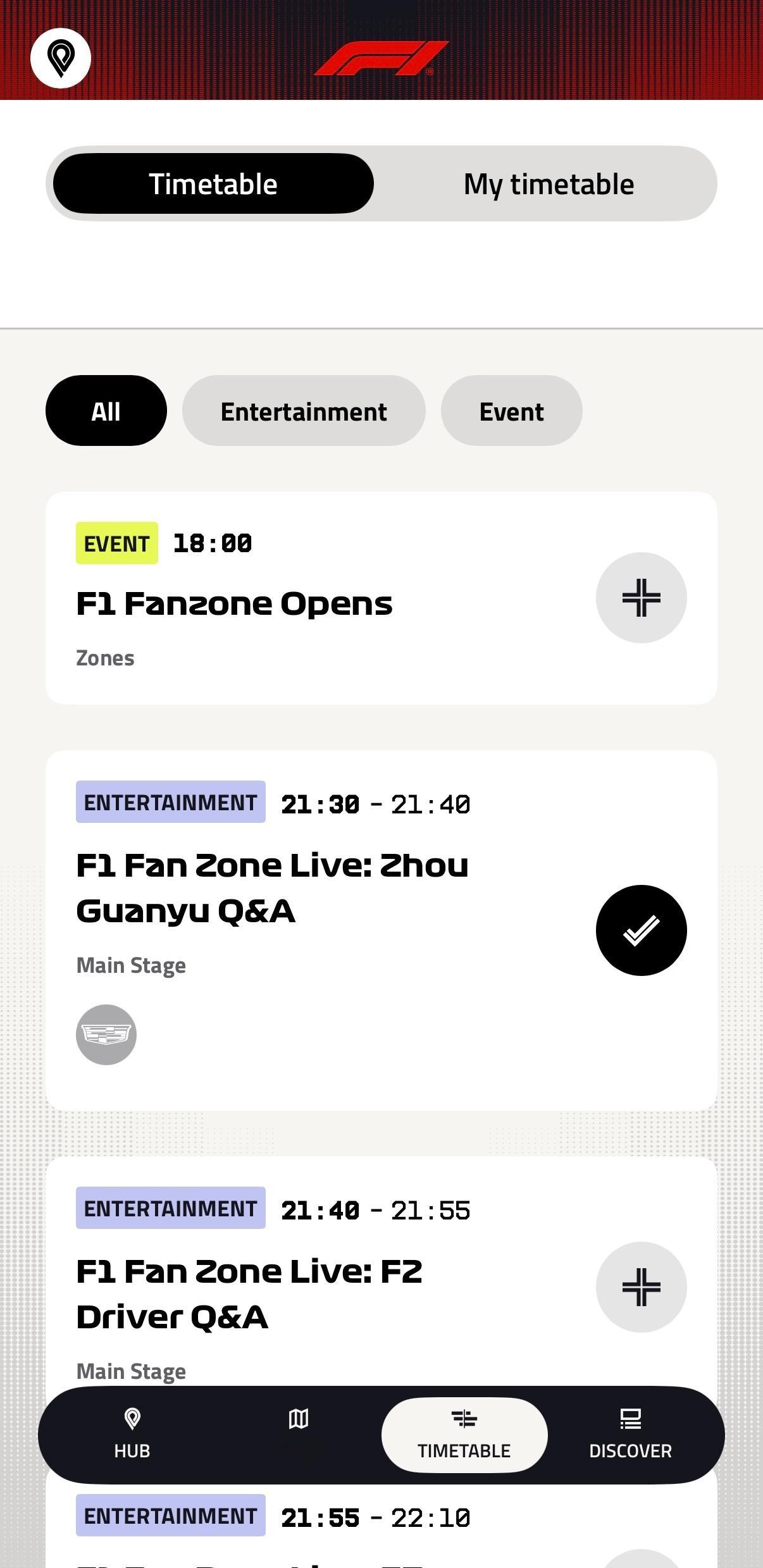The width and height of the screenshot is (763, 1568).
Task: Tap the location pin icon in header
Action: pyautogui.click(x=61, y=58)
